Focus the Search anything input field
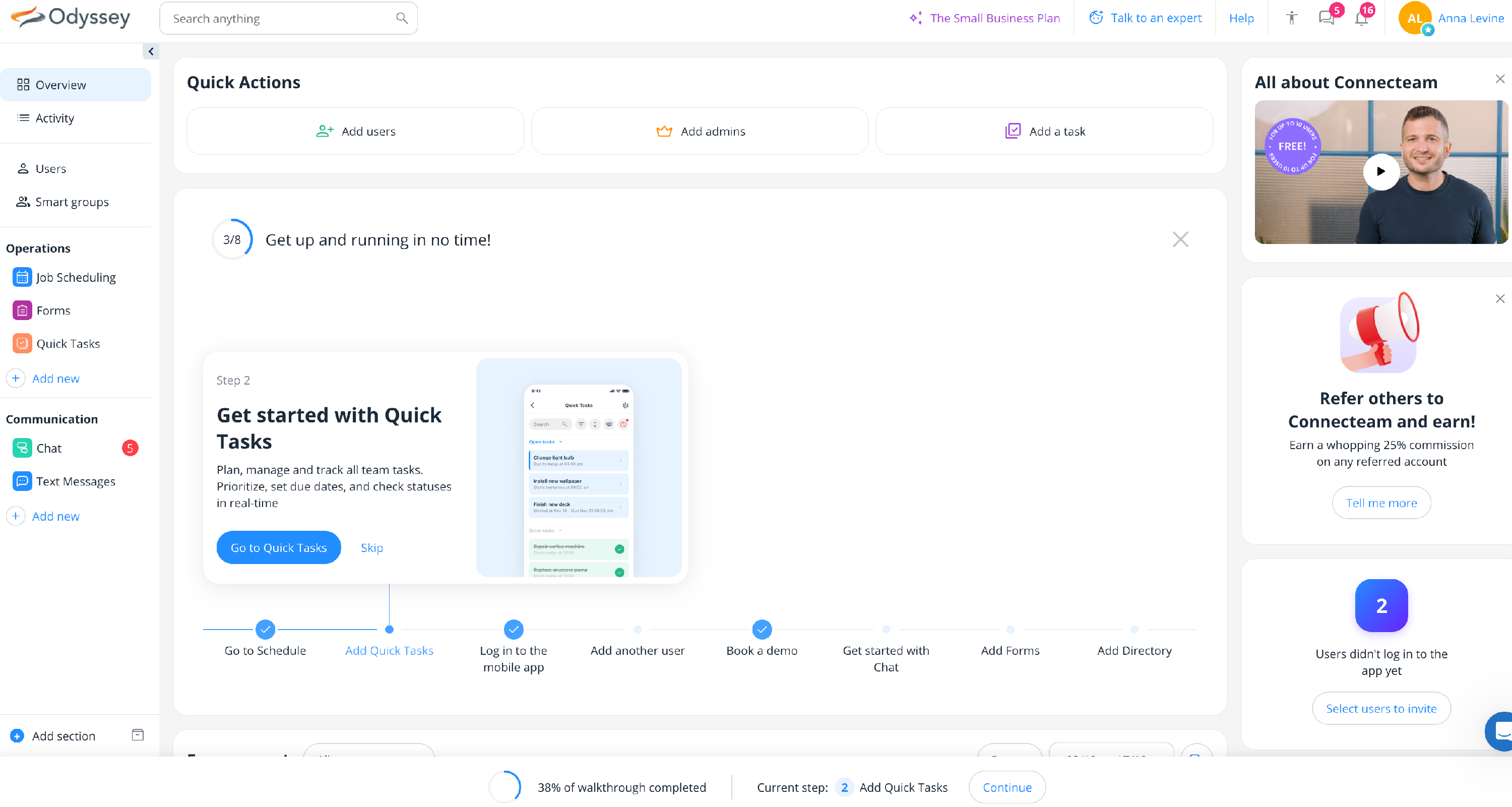The width and height of the screenshot is (1512, 807). coord(276,18)
